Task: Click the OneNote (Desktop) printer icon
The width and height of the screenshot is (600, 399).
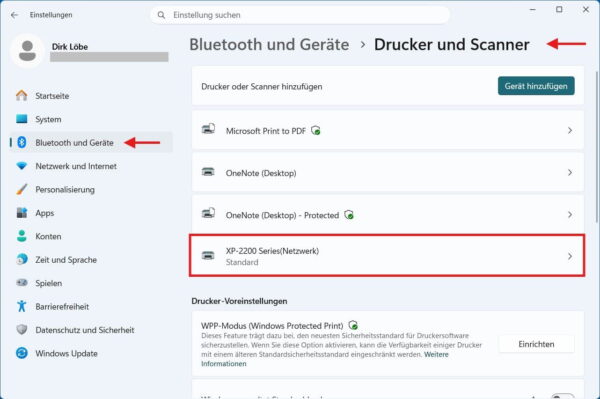Action: coord(208,172)
